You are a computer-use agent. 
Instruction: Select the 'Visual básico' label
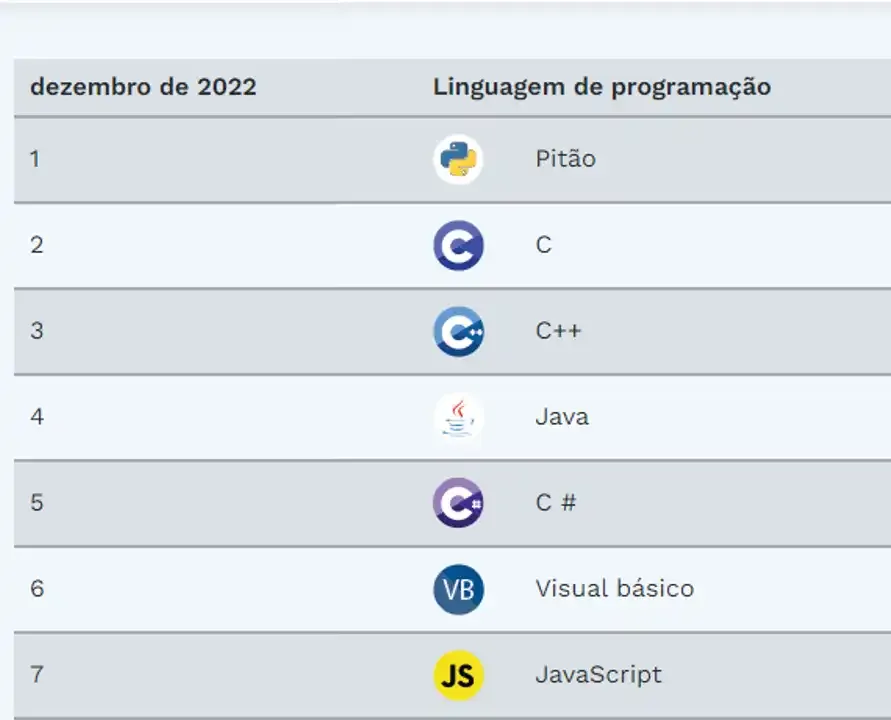615,588
